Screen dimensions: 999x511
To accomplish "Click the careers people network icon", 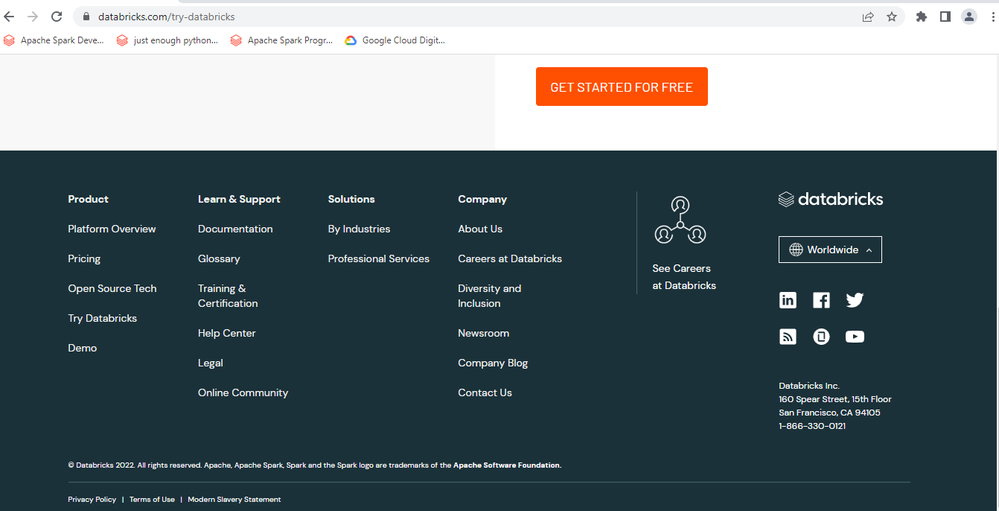I will pyautogui.click(x=680, y=220).
